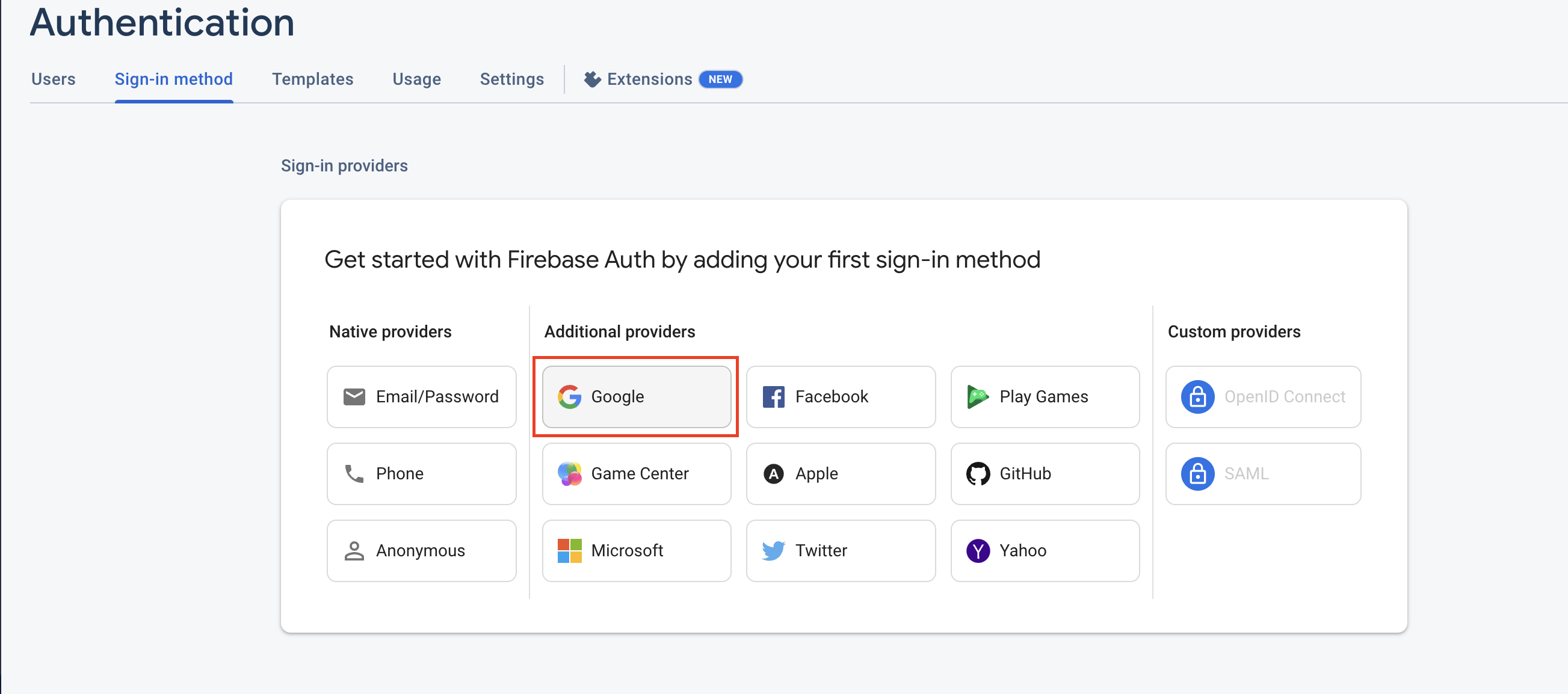Go to the Usage tab
The height and width of the screenshot is (694, 1568).
point(416,79)
